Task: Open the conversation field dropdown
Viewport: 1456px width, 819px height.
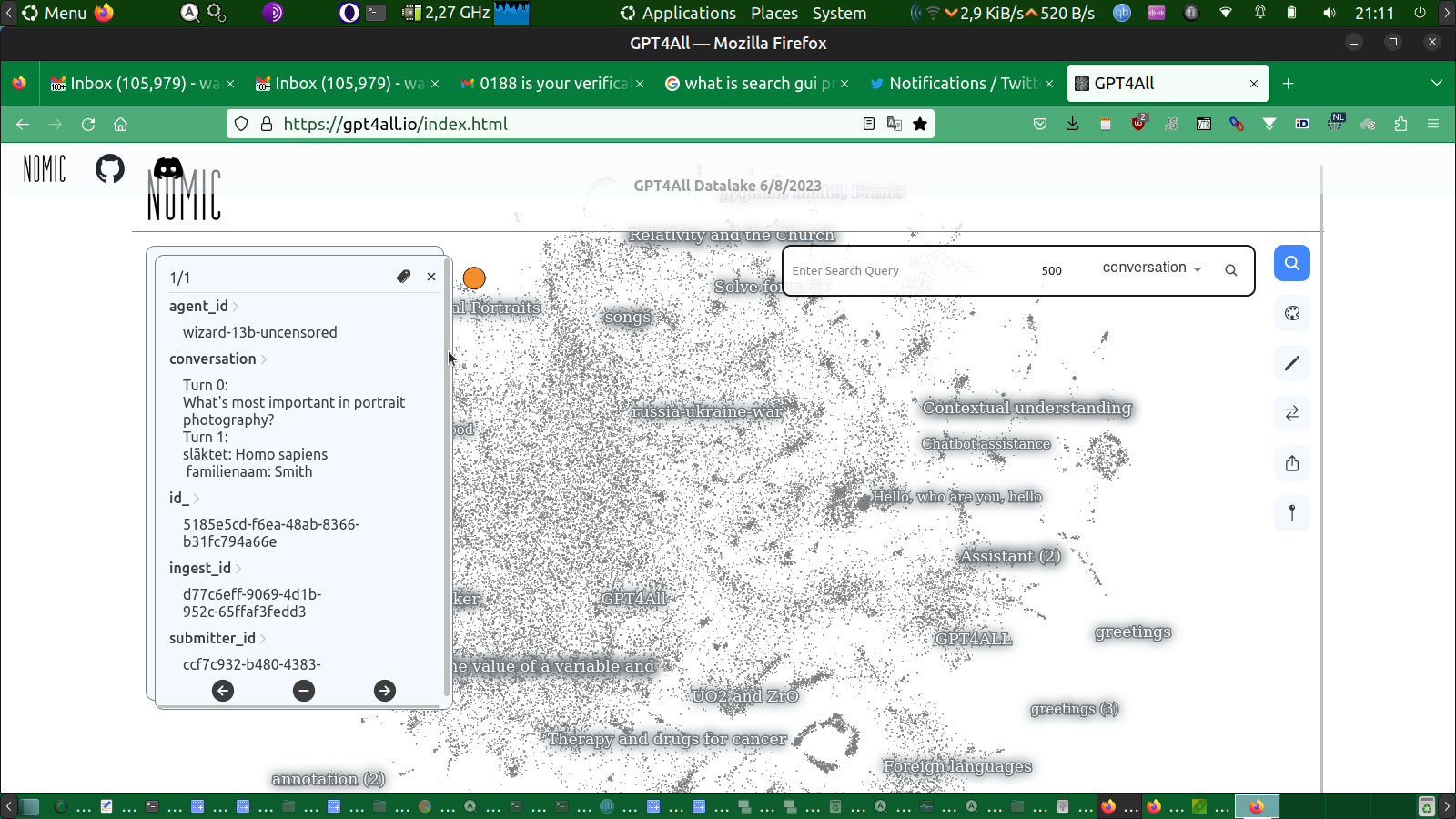Action: [x=1152, y=268]
